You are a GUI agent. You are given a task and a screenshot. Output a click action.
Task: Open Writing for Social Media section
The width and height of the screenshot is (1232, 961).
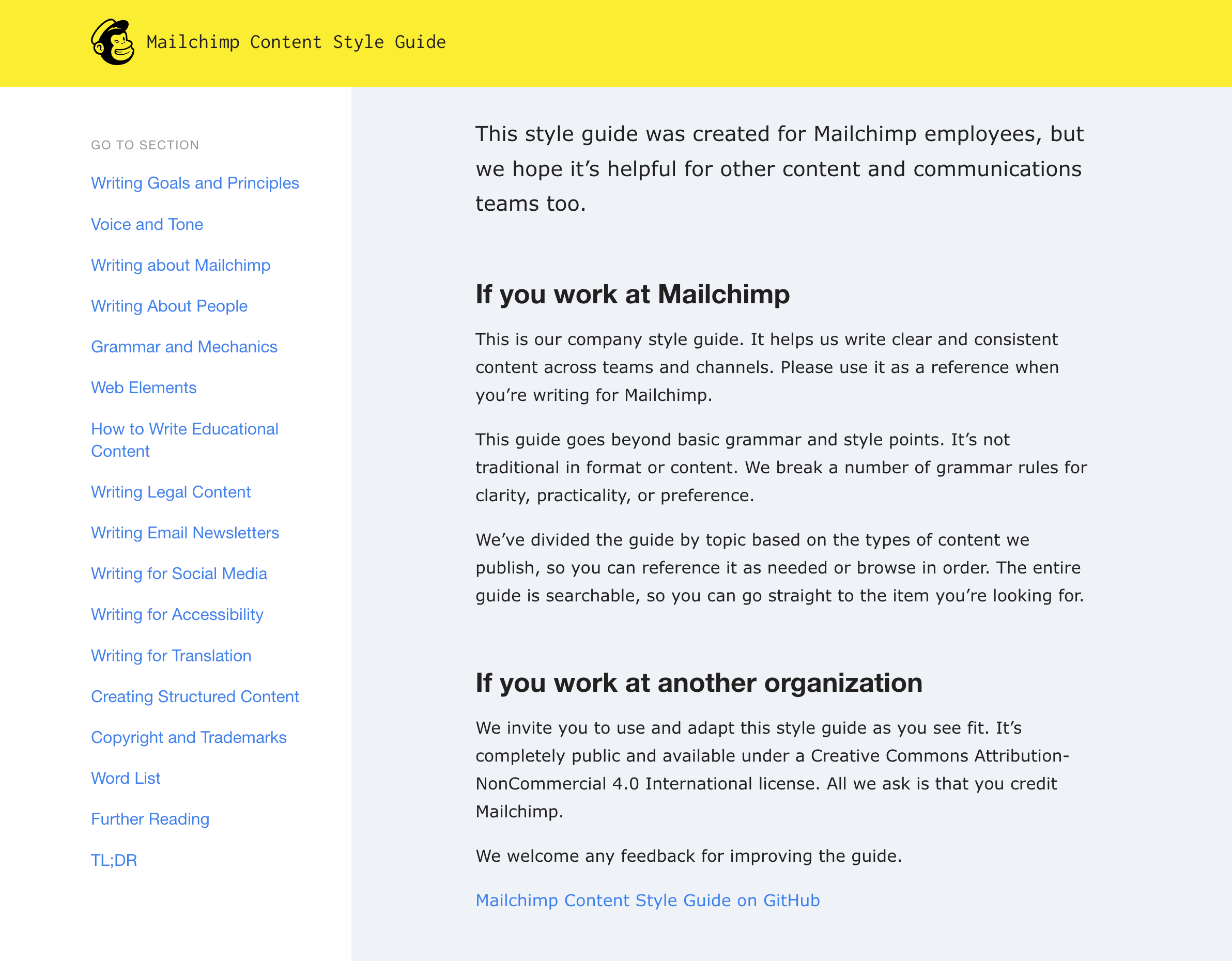(179, 573)
